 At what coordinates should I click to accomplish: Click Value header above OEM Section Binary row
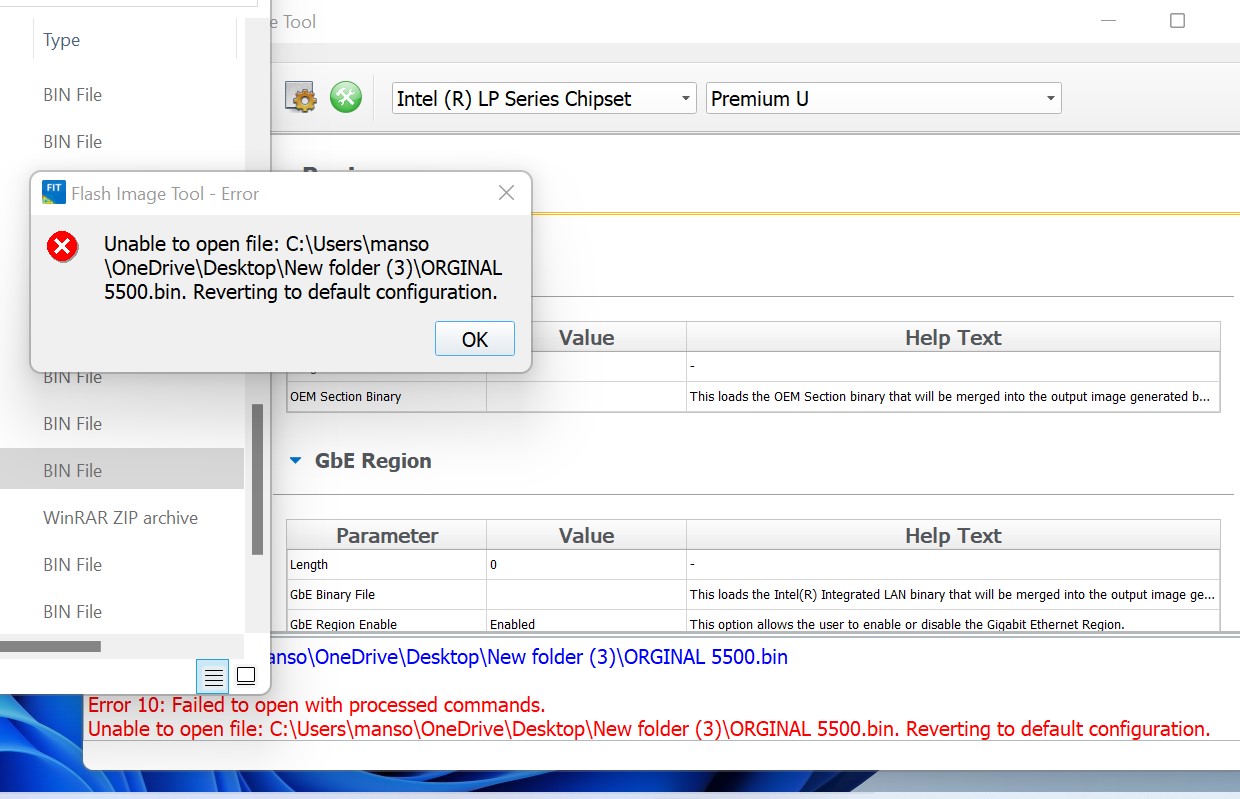(x=586, y=337)
